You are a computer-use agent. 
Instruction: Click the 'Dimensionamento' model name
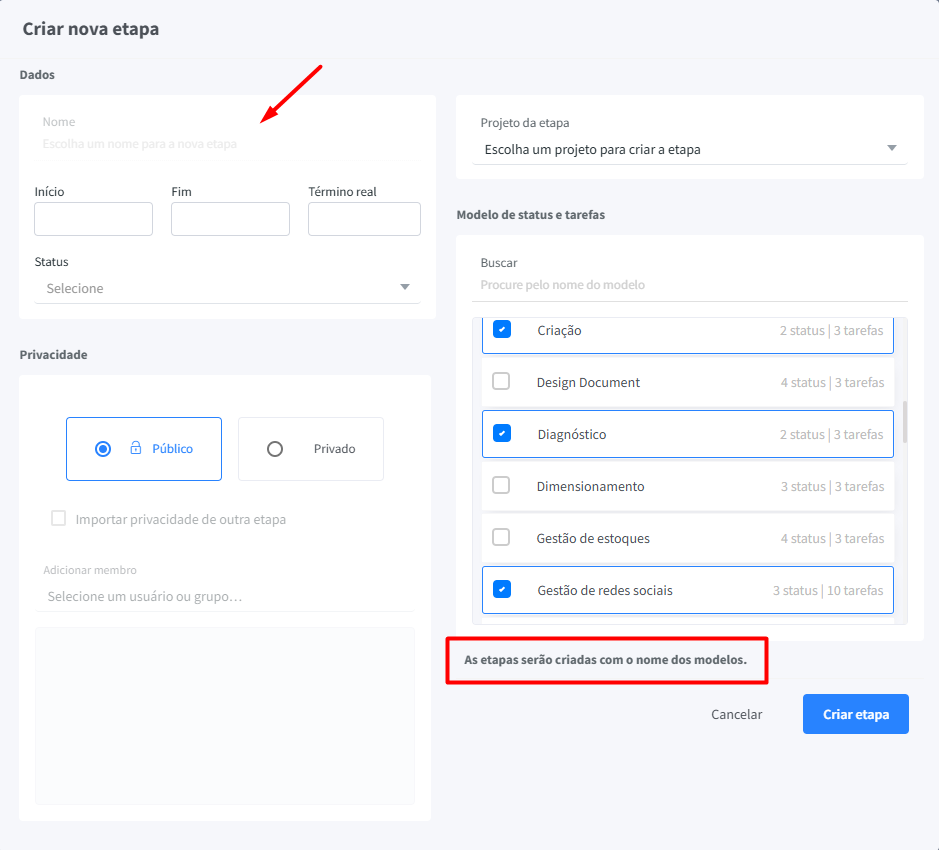pos(590,486)
